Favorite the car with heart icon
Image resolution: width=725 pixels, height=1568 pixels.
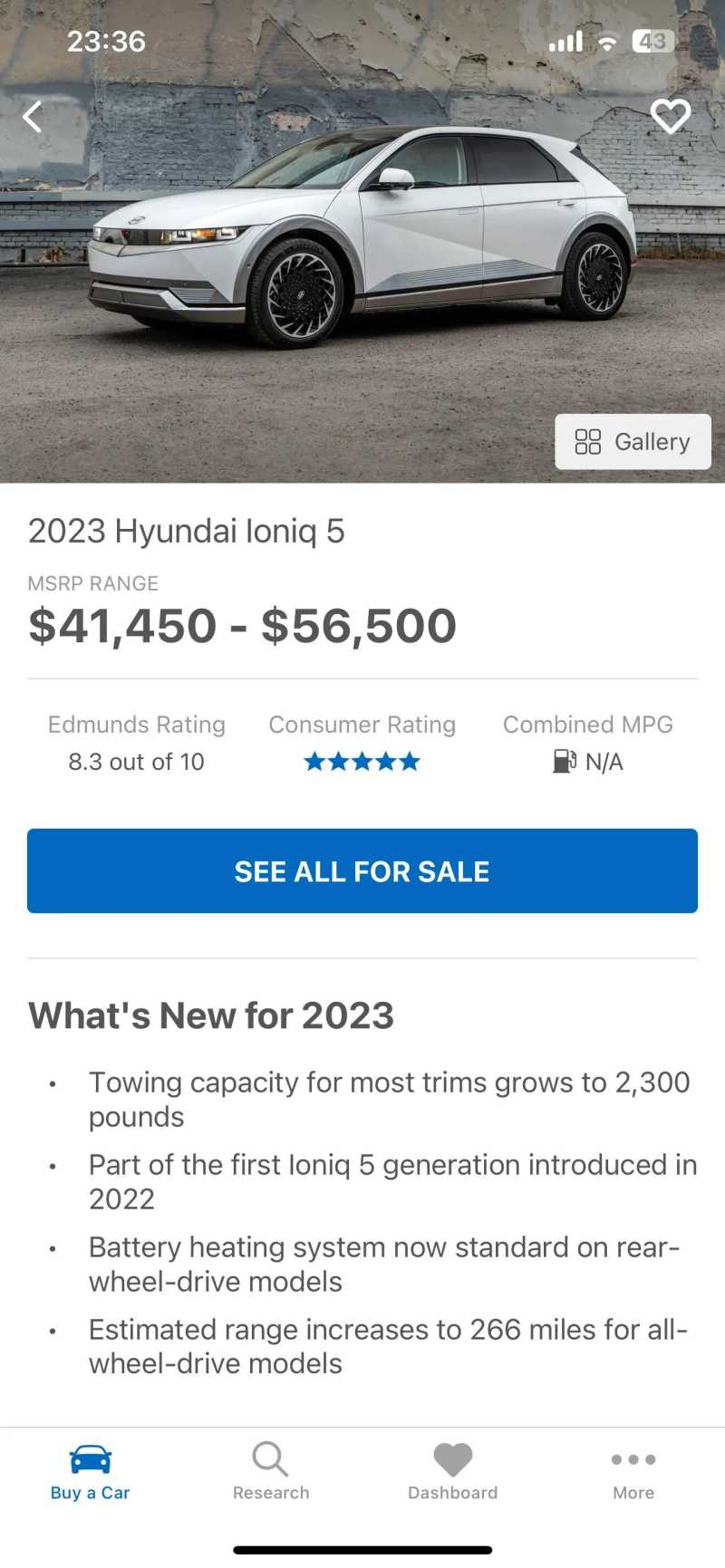click(671, 117)
